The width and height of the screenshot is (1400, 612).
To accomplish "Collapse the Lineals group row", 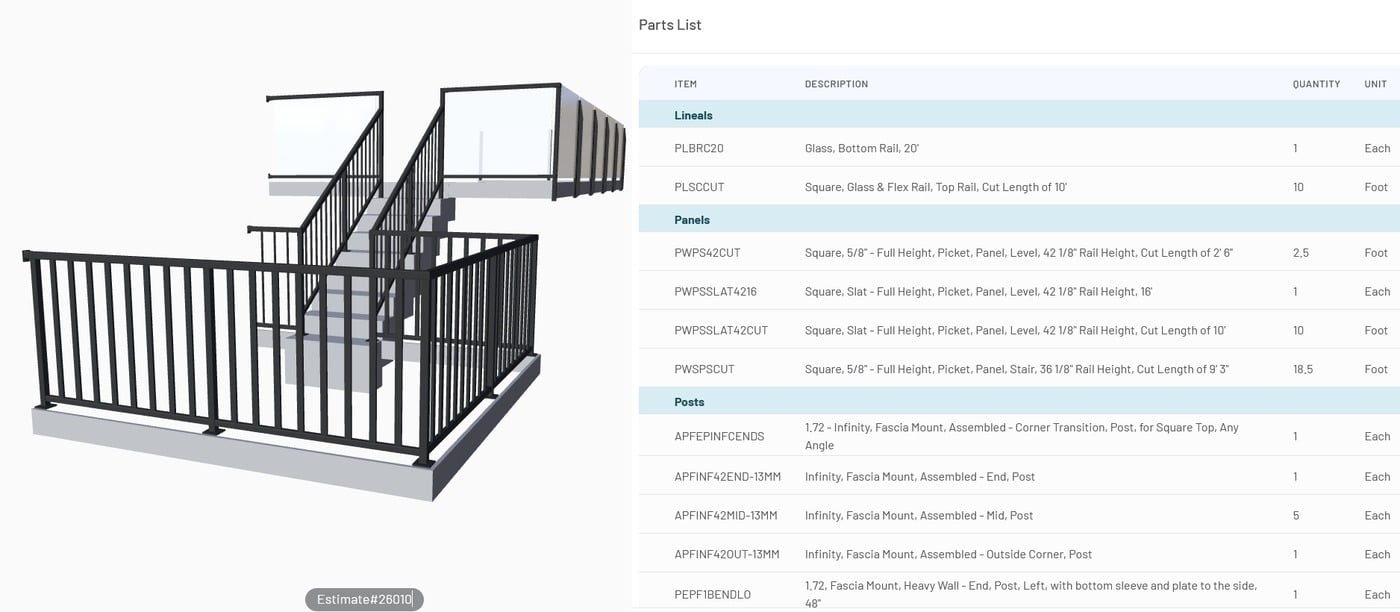I will 694,116.
